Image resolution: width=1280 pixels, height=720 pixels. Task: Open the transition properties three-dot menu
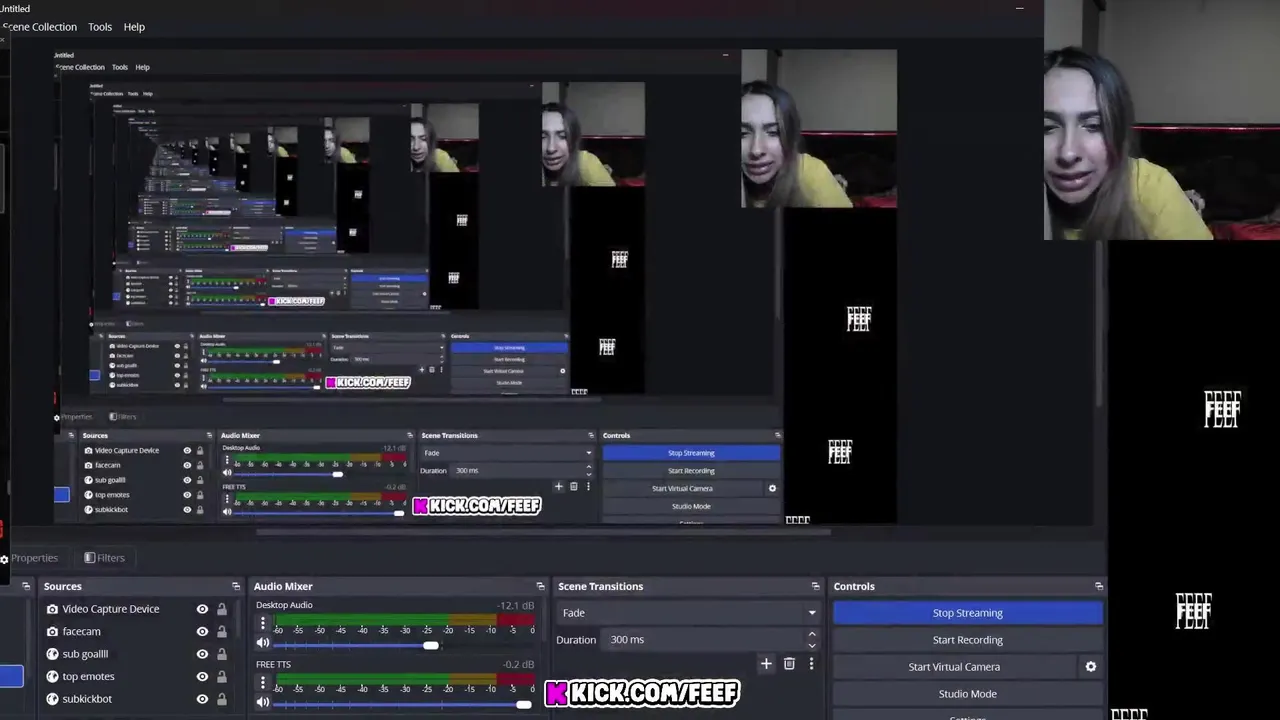pos(811,663)
